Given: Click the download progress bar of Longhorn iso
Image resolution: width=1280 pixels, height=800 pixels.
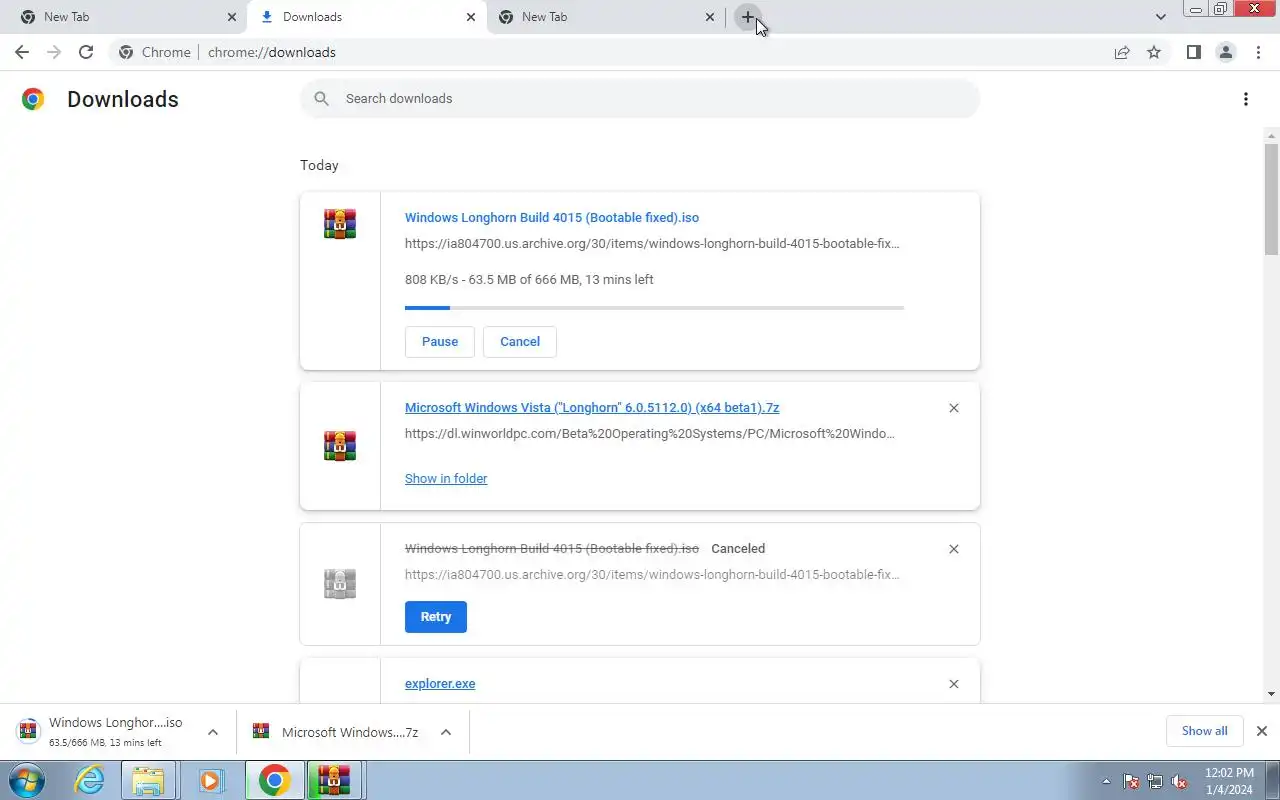Looking at the screenshot, I should point(654,308).
